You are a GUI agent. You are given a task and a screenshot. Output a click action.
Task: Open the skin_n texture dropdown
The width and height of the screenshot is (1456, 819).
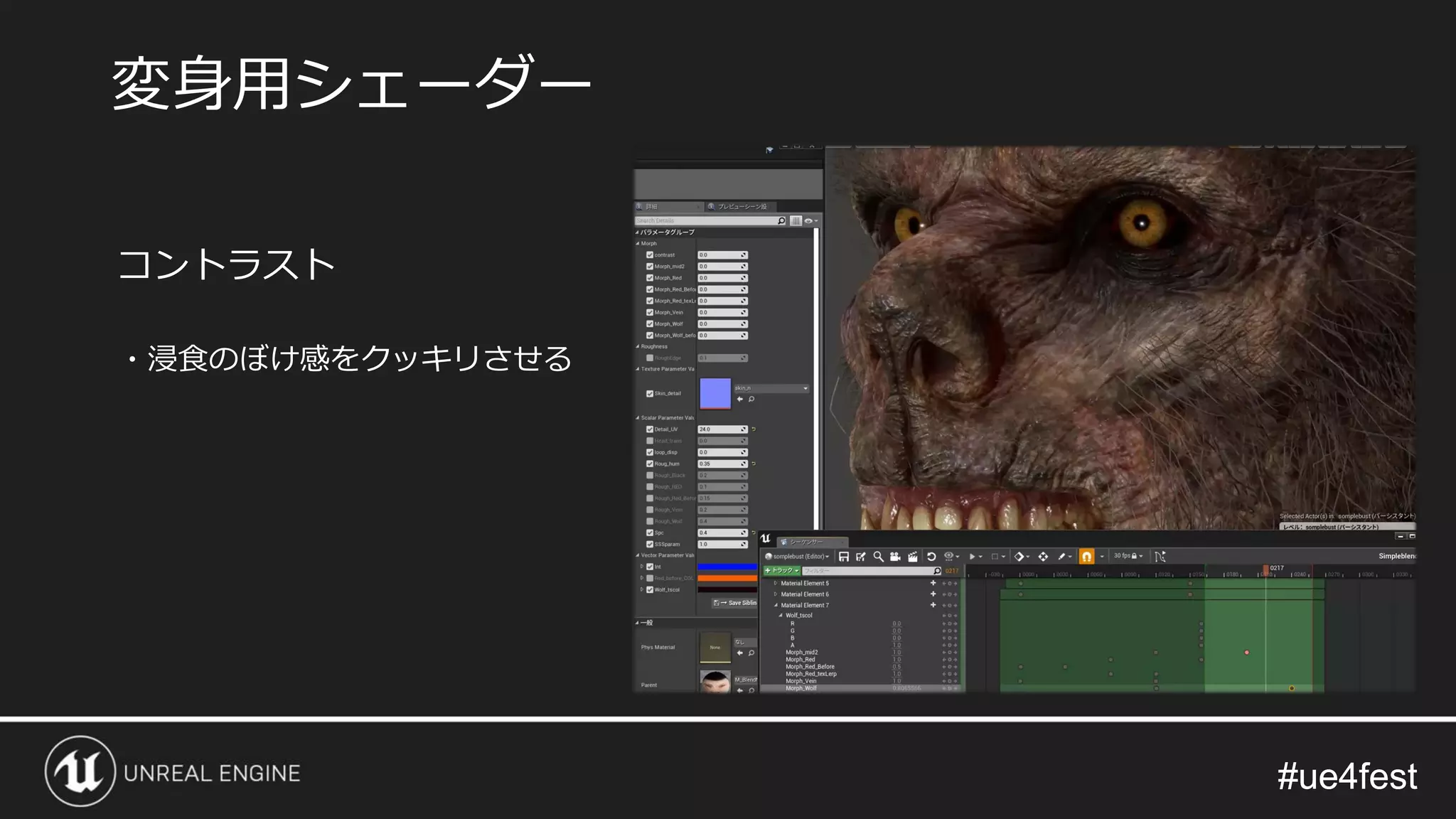(771, 389)
